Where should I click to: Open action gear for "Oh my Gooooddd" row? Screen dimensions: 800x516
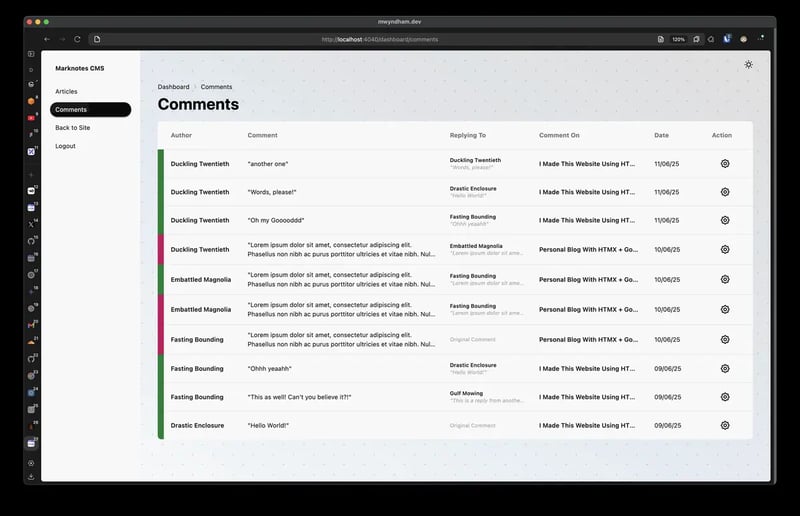click(x=724, y=220)
